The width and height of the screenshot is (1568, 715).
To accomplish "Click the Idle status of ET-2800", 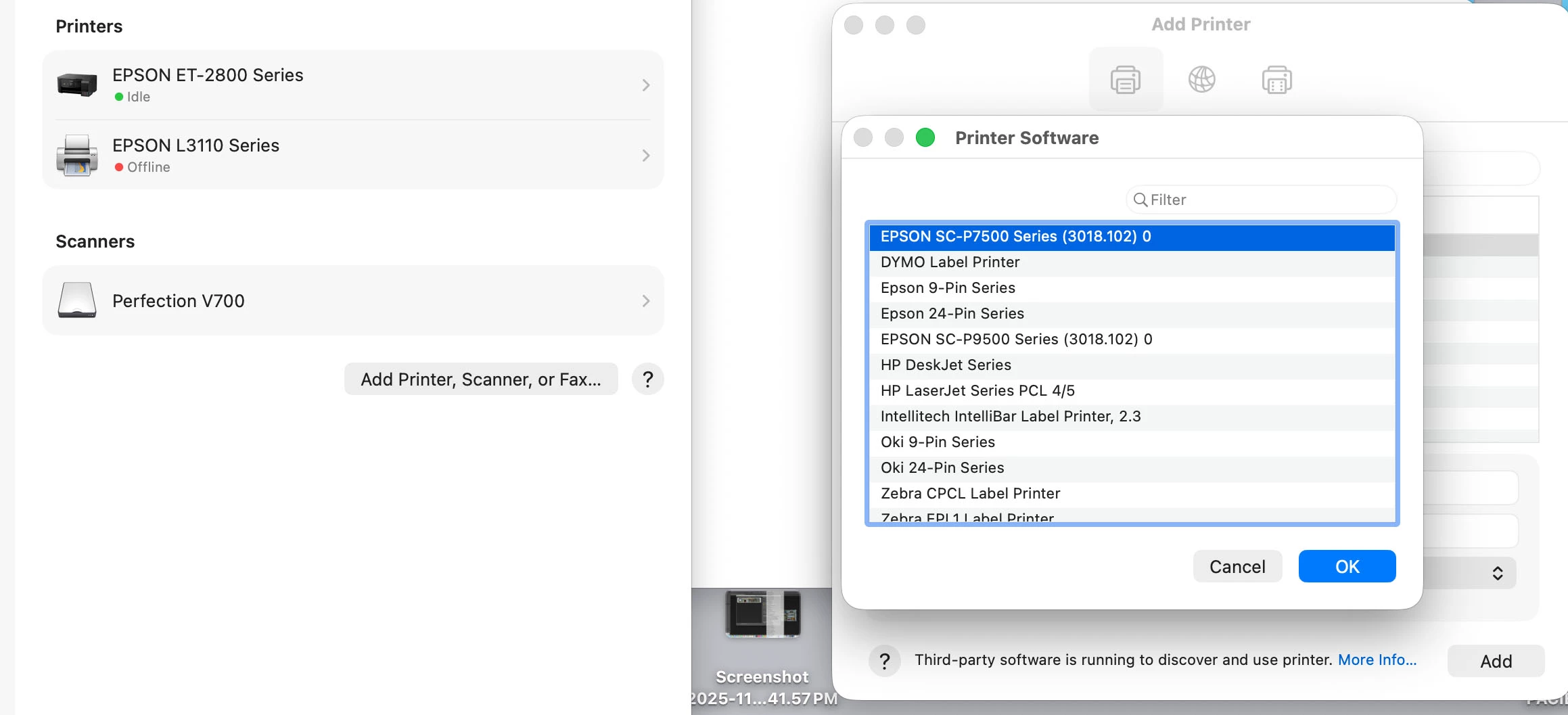I will (x=133, y=97).
